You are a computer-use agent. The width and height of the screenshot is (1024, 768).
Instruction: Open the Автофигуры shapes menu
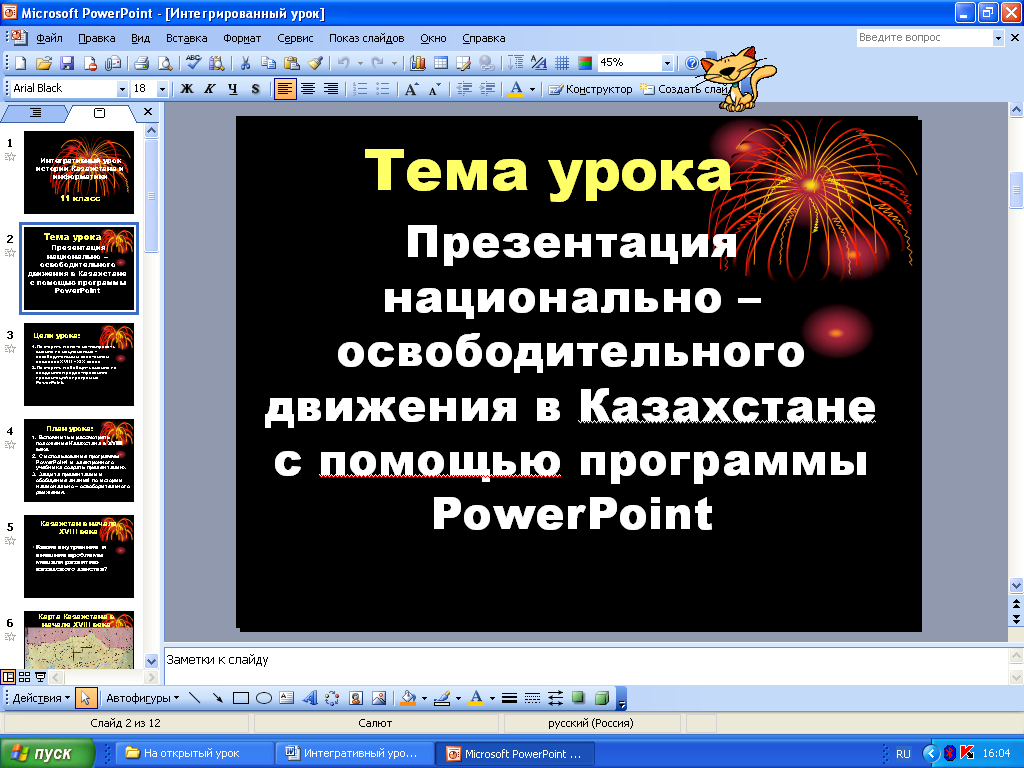pyautogui.click(x=142, y=698)
